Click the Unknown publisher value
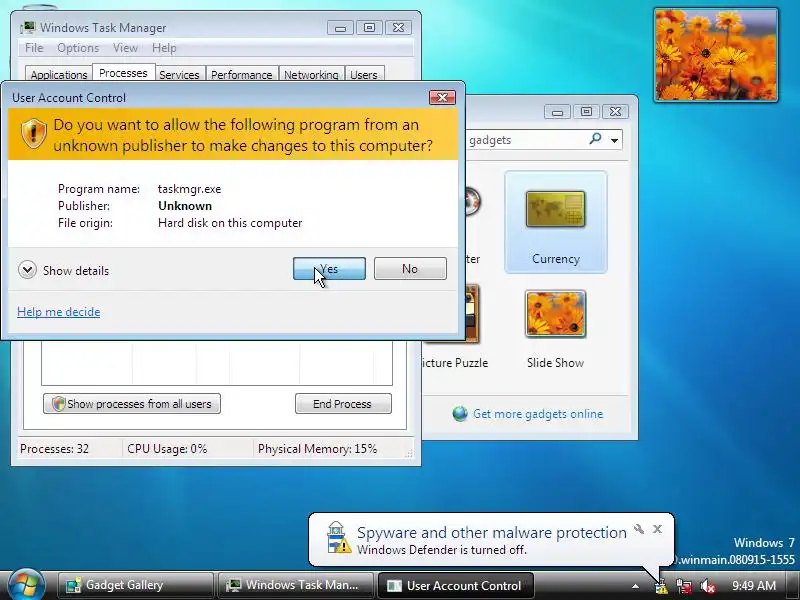The height and width of the screenshot is (600, 800). click(x=185, y=206)
